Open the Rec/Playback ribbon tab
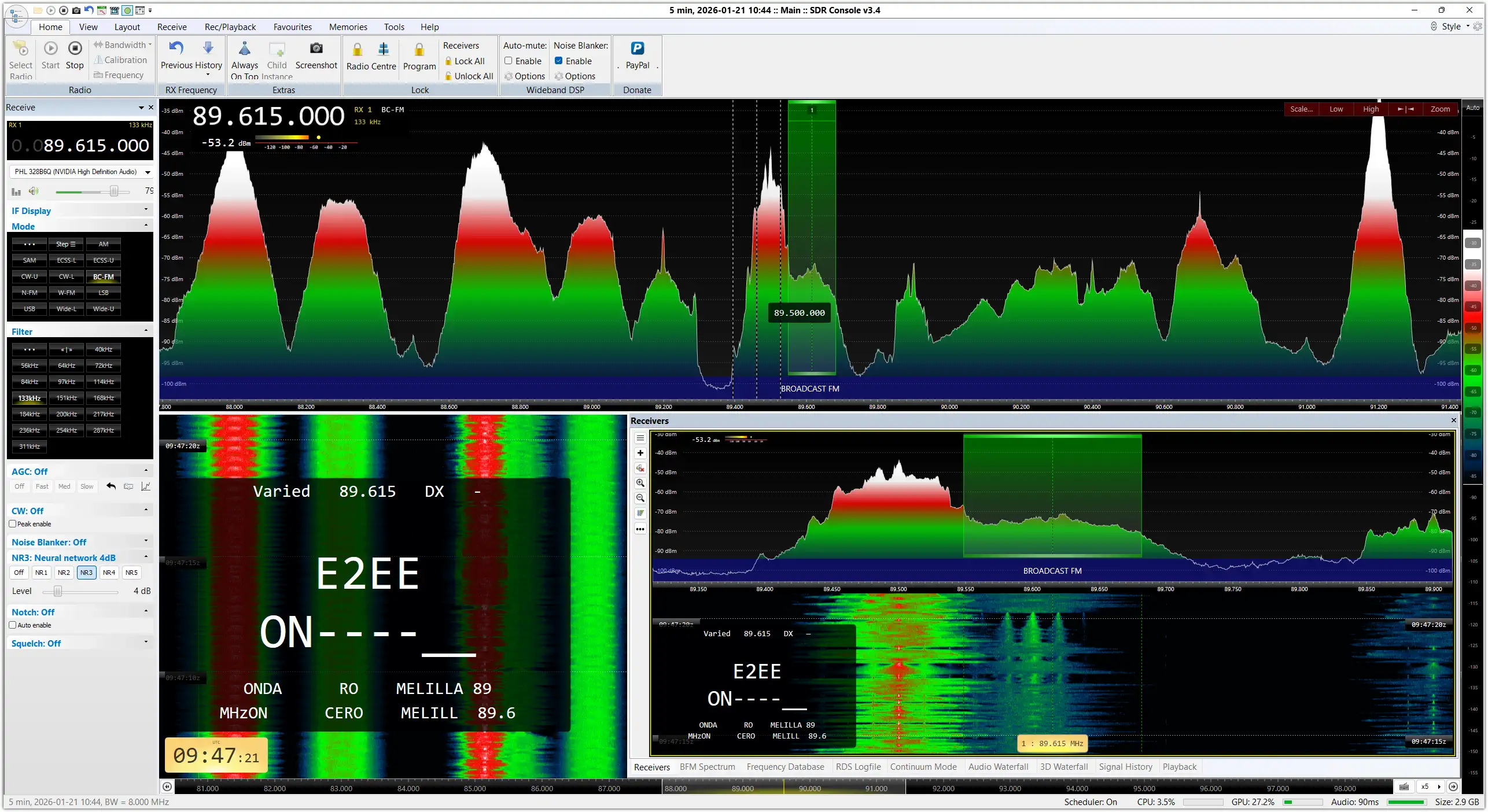The height and width of the screenshot is (812, 1488). tap(230, 27)
